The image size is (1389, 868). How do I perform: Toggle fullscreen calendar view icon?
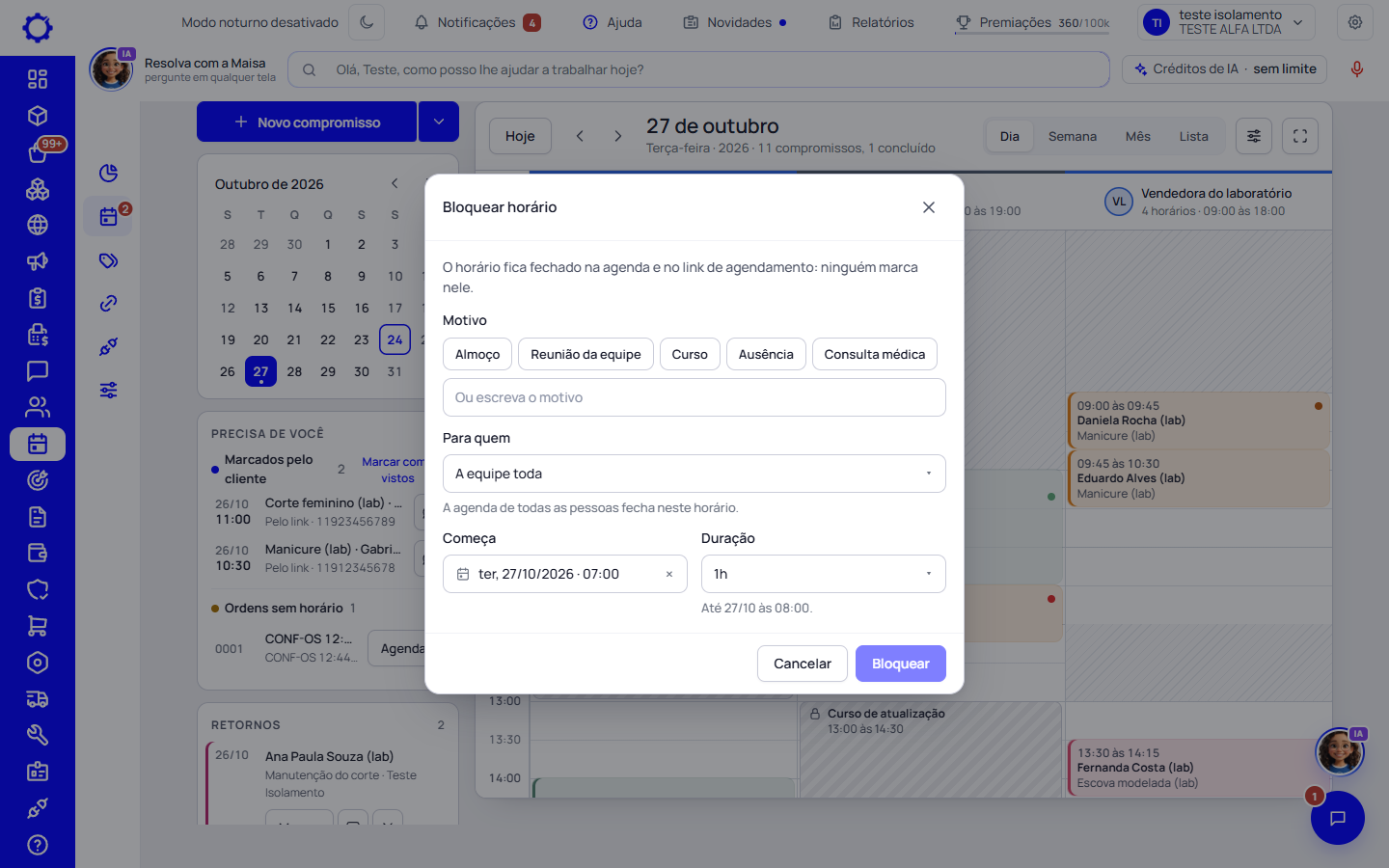1300,136
